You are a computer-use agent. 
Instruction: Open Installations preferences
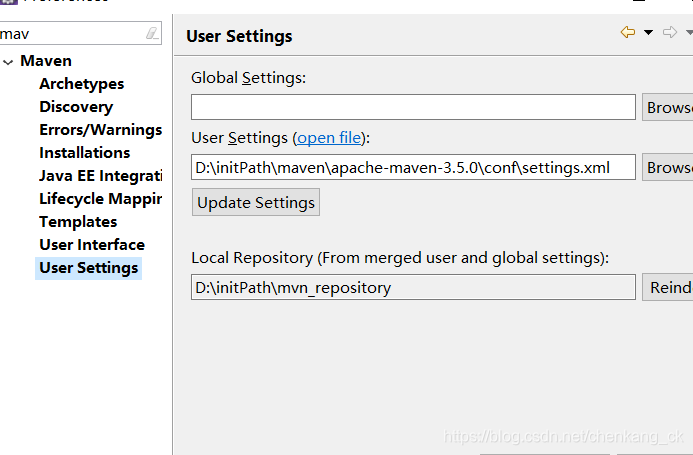84,153
